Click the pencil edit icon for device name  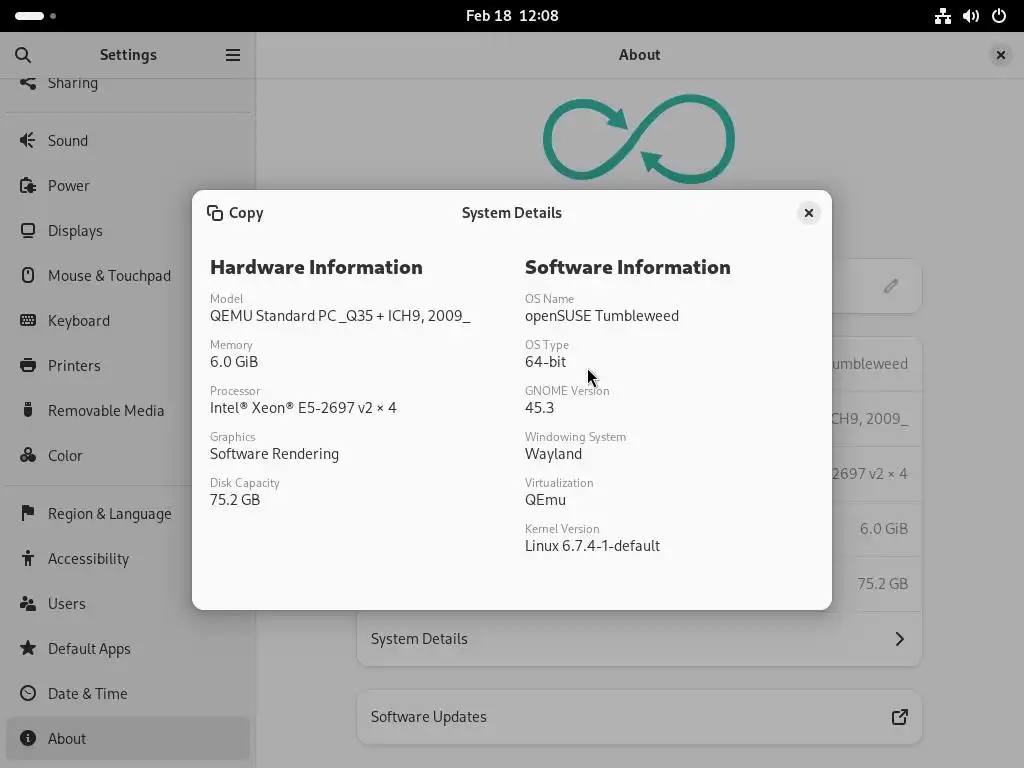[891, 286]
